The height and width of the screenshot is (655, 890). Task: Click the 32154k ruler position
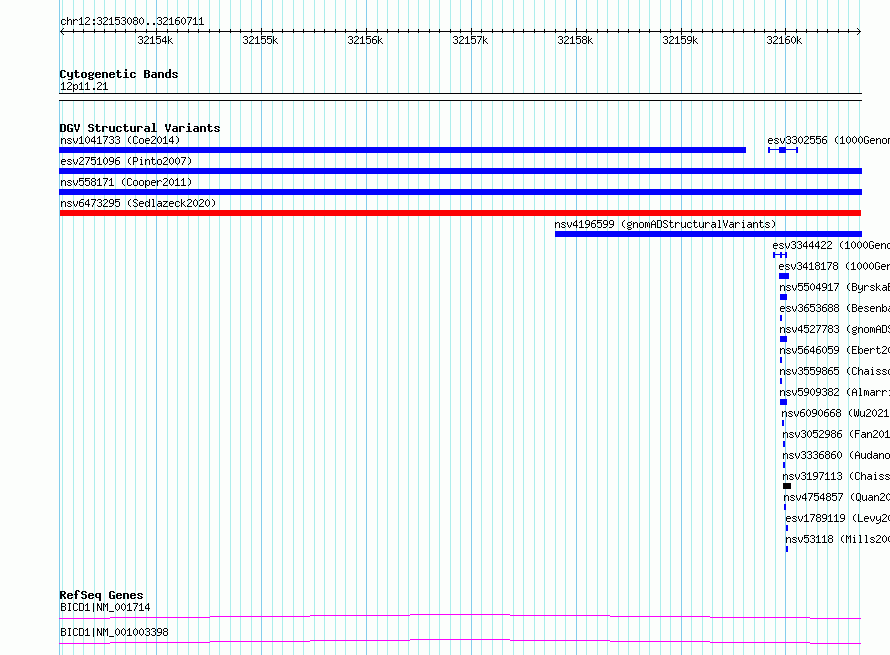pyautogui.click(x=155, y=40)
